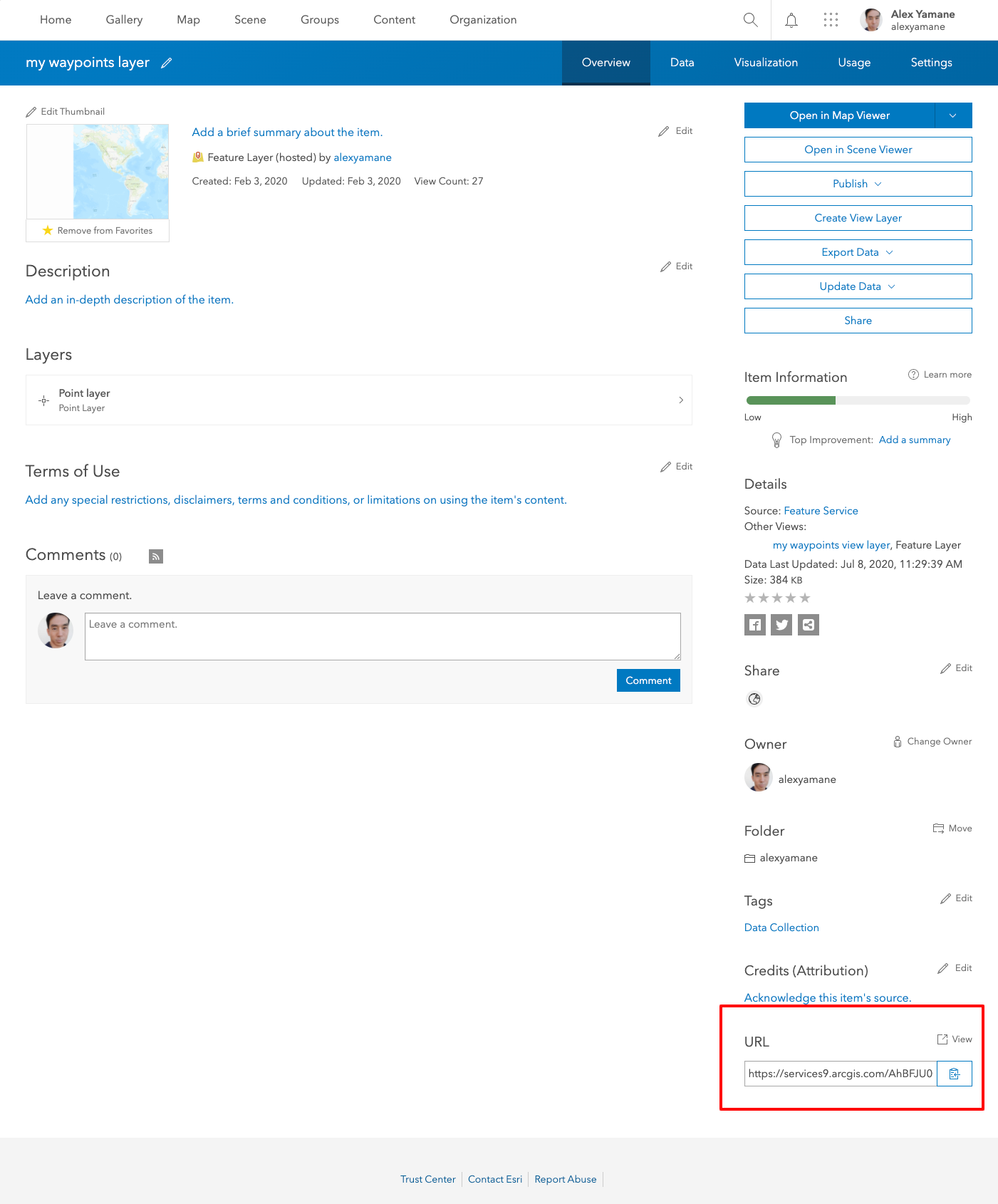Click Create View Layer button

click(x=858, y=218)
